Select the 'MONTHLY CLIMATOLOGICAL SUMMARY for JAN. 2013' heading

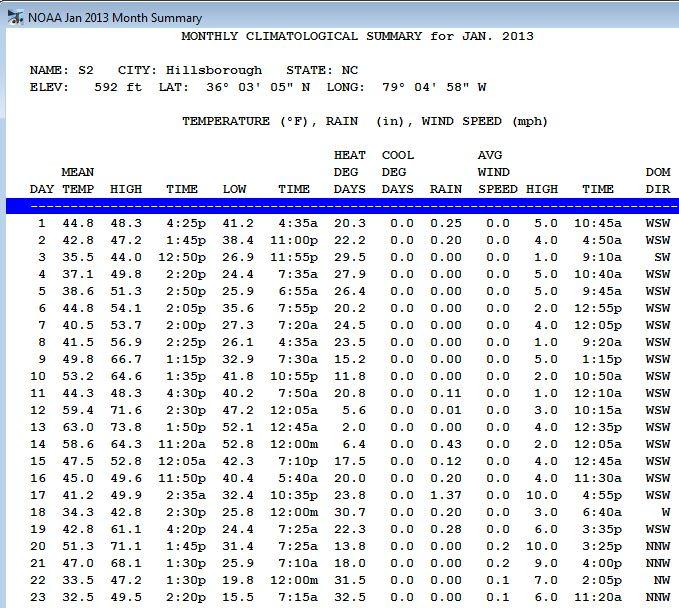pos(357,36)
